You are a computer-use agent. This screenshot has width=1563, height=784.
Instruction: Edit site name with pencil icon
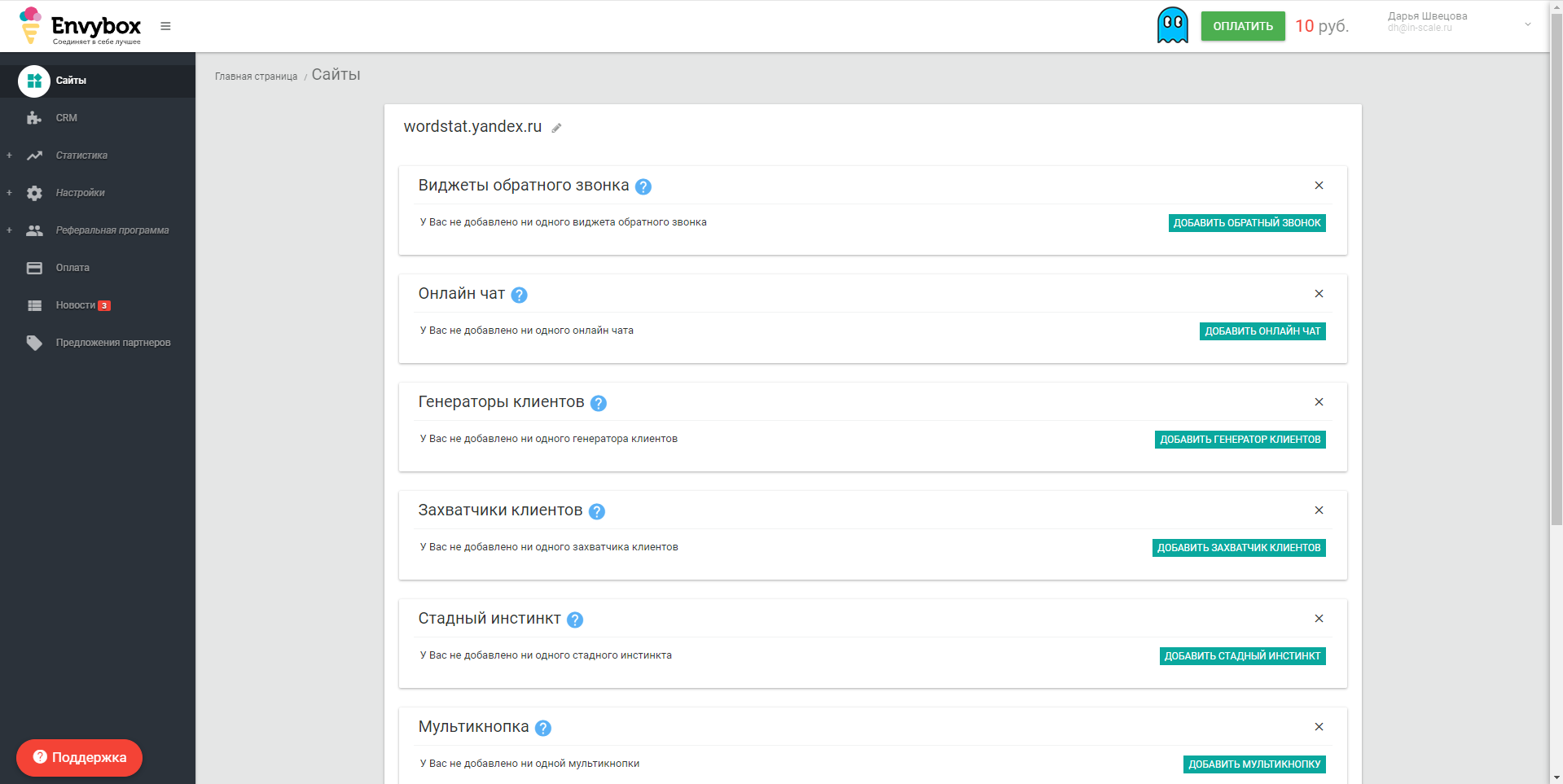pos(556,128)
